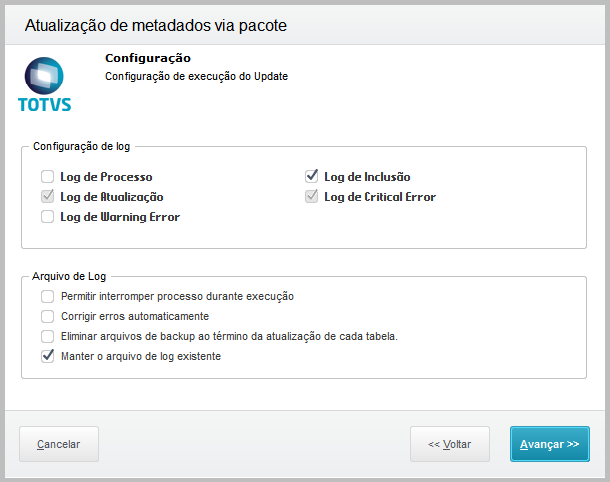Click the TOTVS wordmark under the logo
Viewport: 610px width, 482px height.
click(x=45, y=104)
